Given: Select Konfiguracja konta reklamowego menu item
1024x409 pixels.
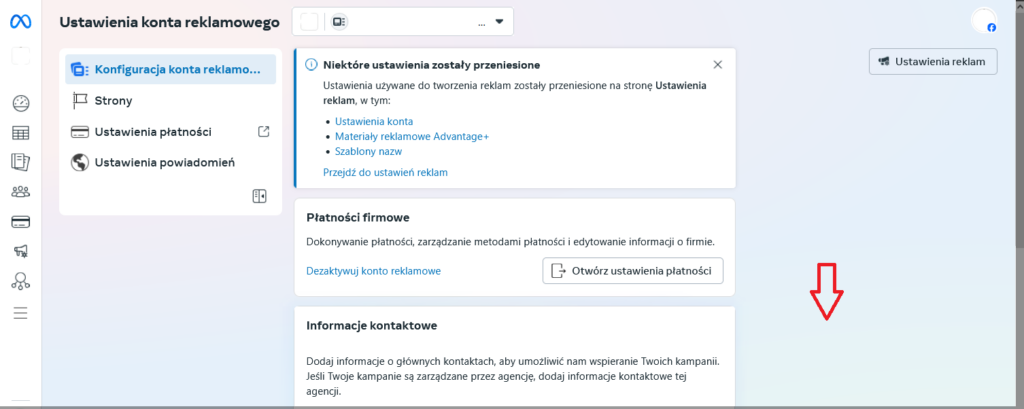Looking at the screenshot, I should pyautogui.click(x=168, y=70).
